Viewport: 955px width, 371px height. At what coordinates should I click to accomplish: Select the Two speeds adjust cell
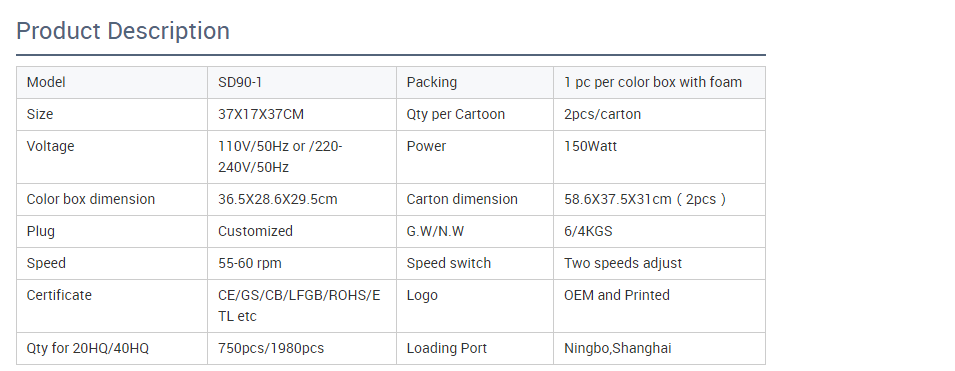pyautogui.click(x=659, y=263)
